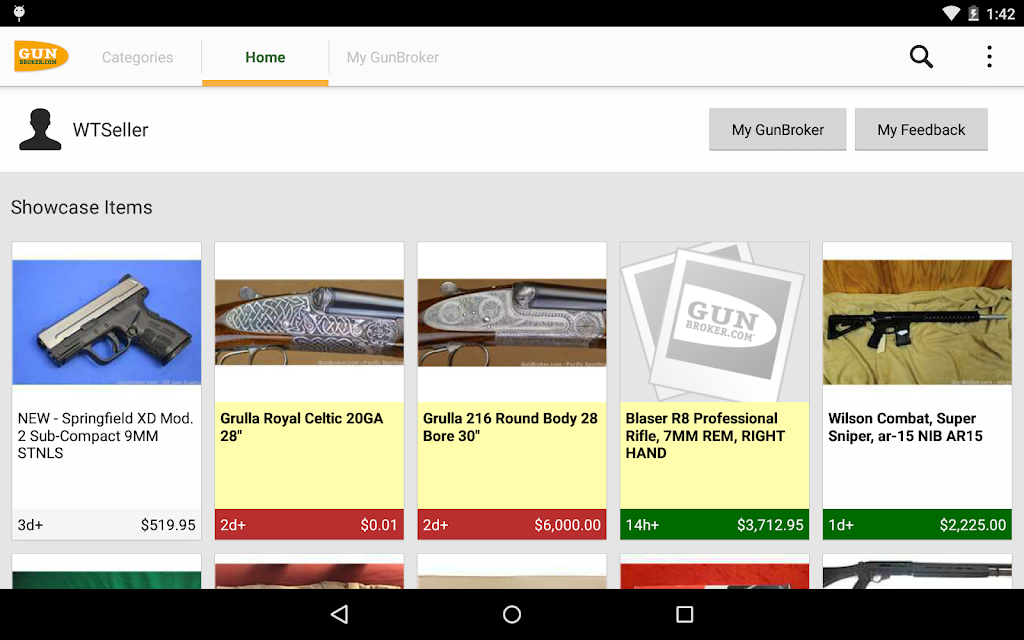Tap the battery status icon

click(973, 13)
